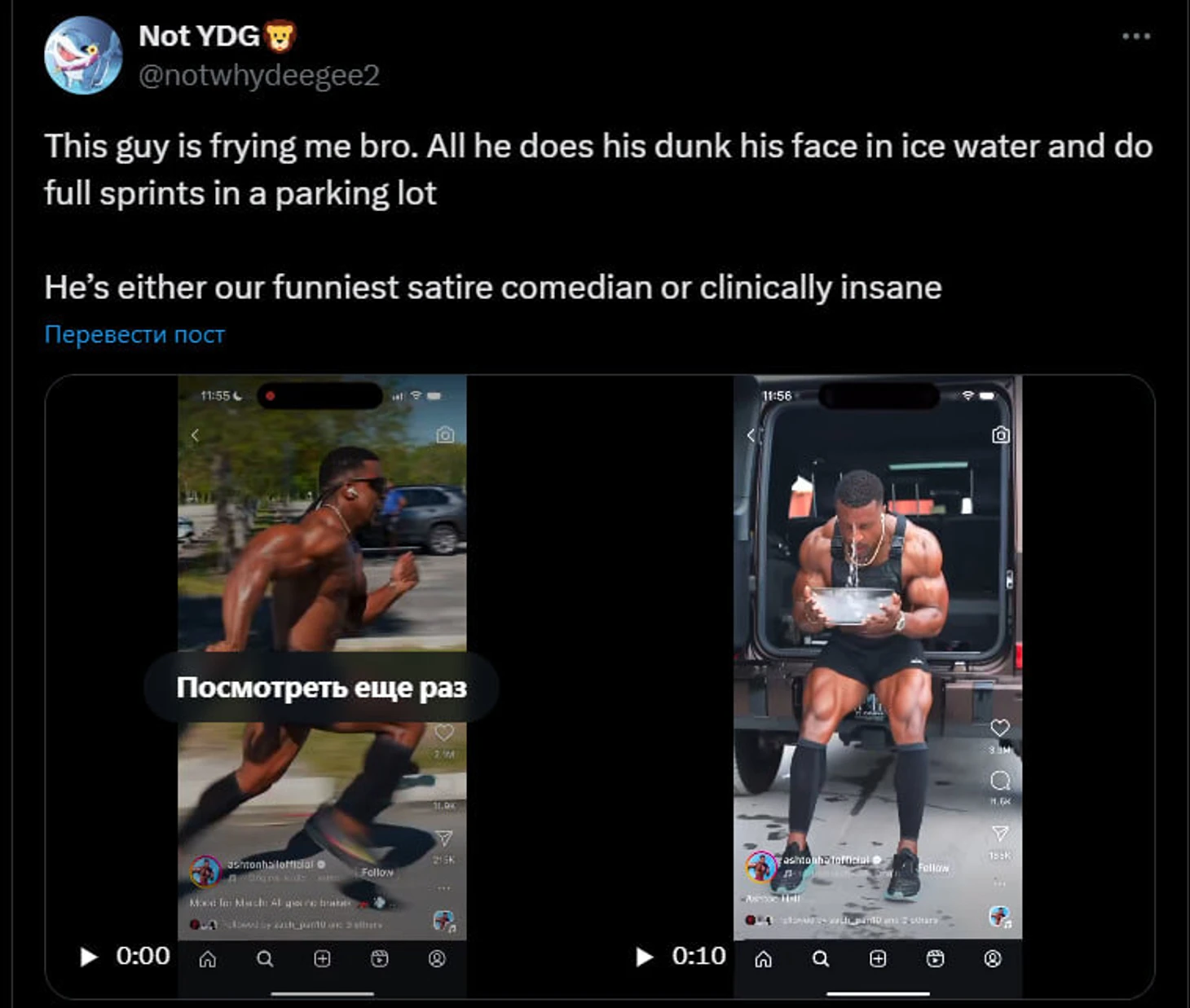Play the right ice water video
The image size is (1190, 1008).
[x=645, y=957]
